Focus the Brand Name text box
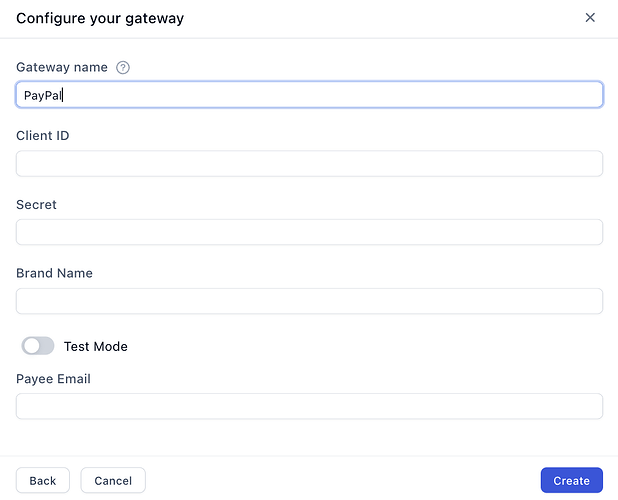Image resolution: width=618 pixels, height=500 pixels. (x=309, y=301)
